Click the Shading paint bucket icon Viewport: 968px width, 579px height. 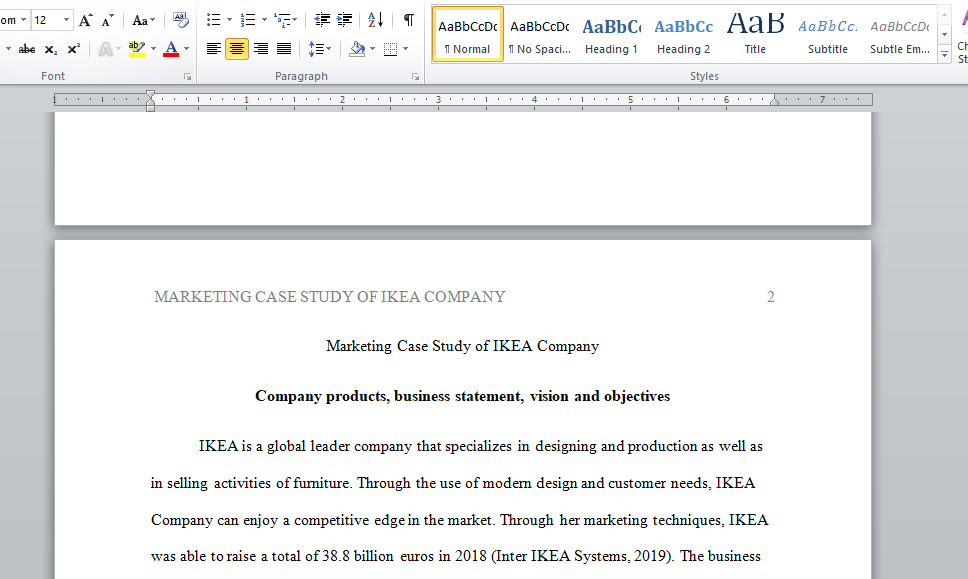click(x=357, y=49)
